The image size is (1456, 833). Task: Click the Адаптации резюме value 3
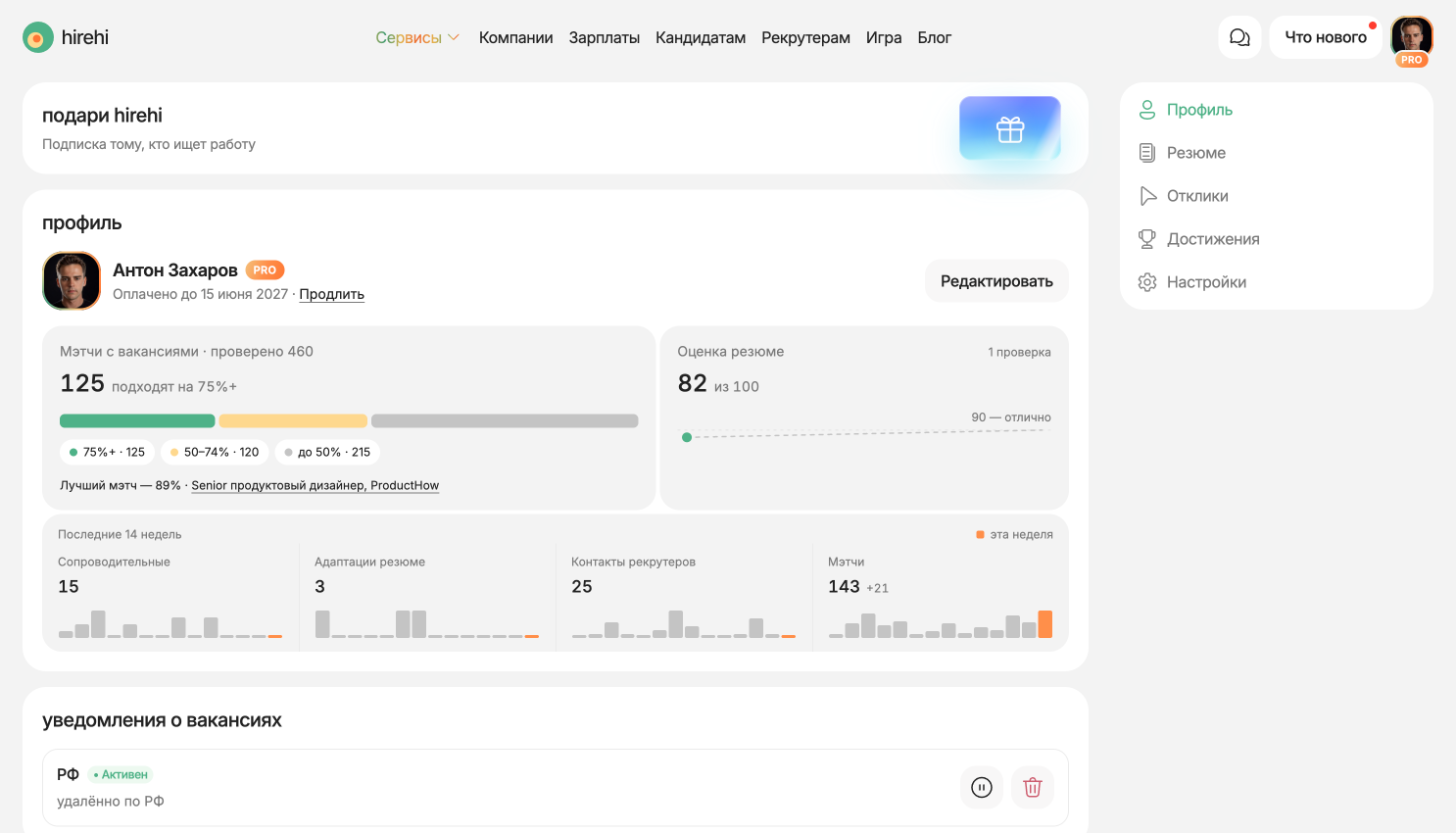coord(320,586)
